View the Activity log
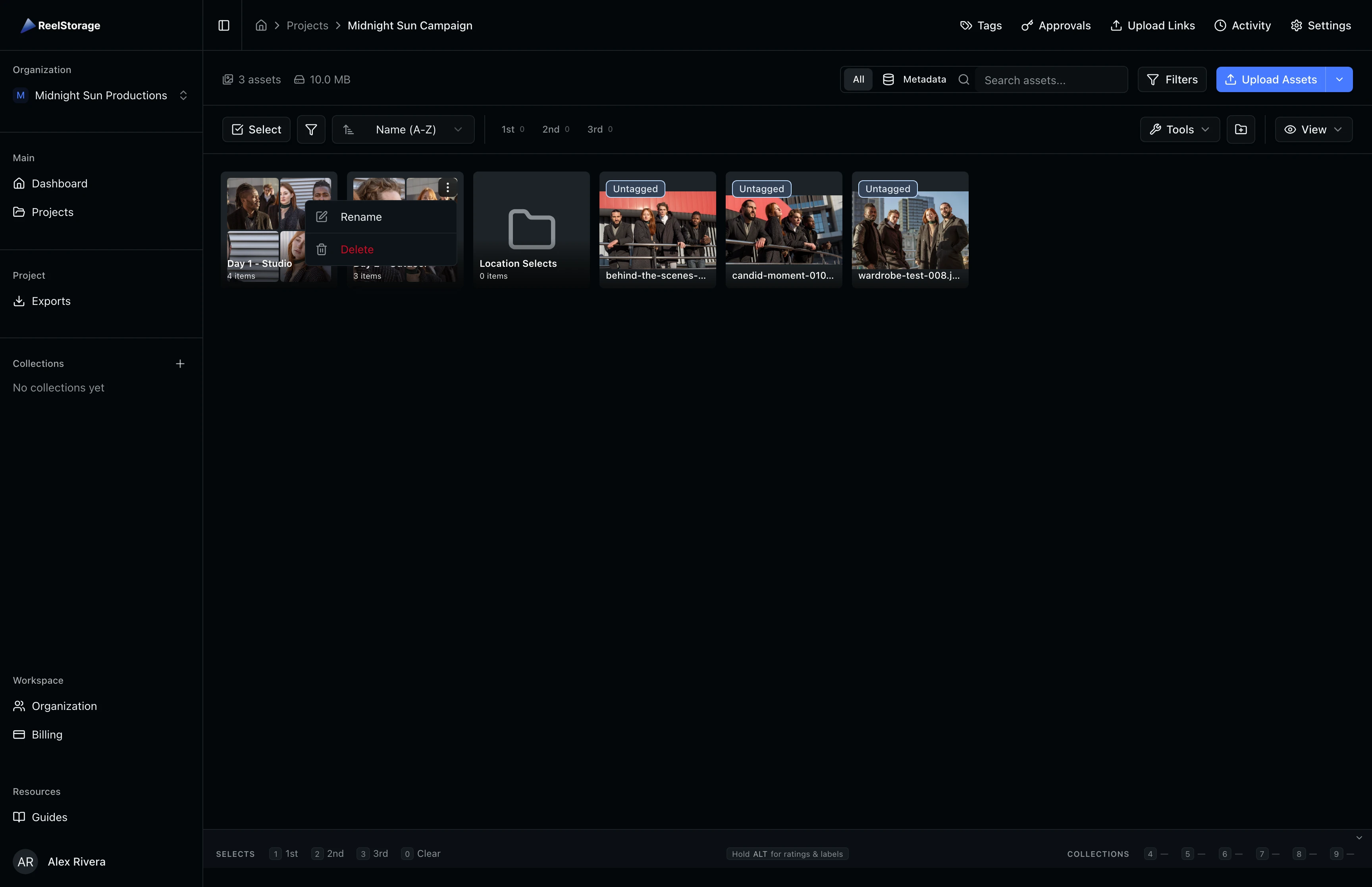 click(x=1243, y=25)
